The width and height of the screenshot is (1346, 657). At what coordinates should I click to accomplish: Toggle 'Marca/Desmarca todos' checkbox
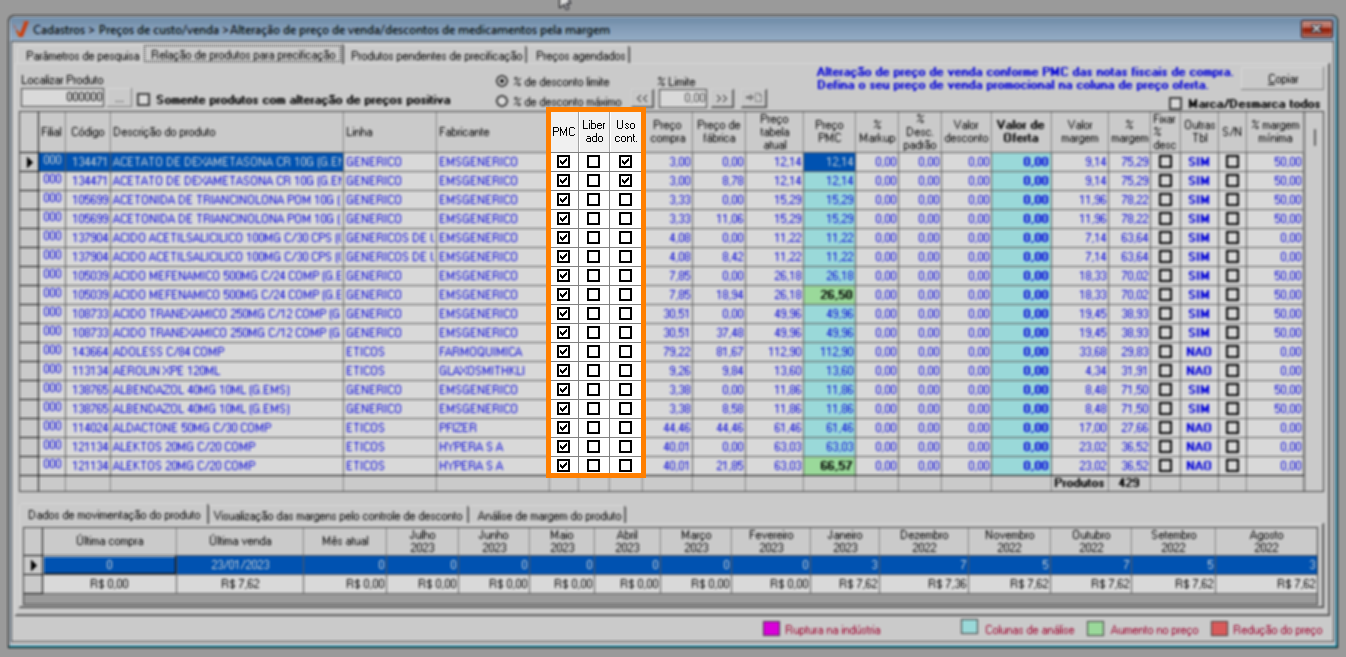(1173, 103)
